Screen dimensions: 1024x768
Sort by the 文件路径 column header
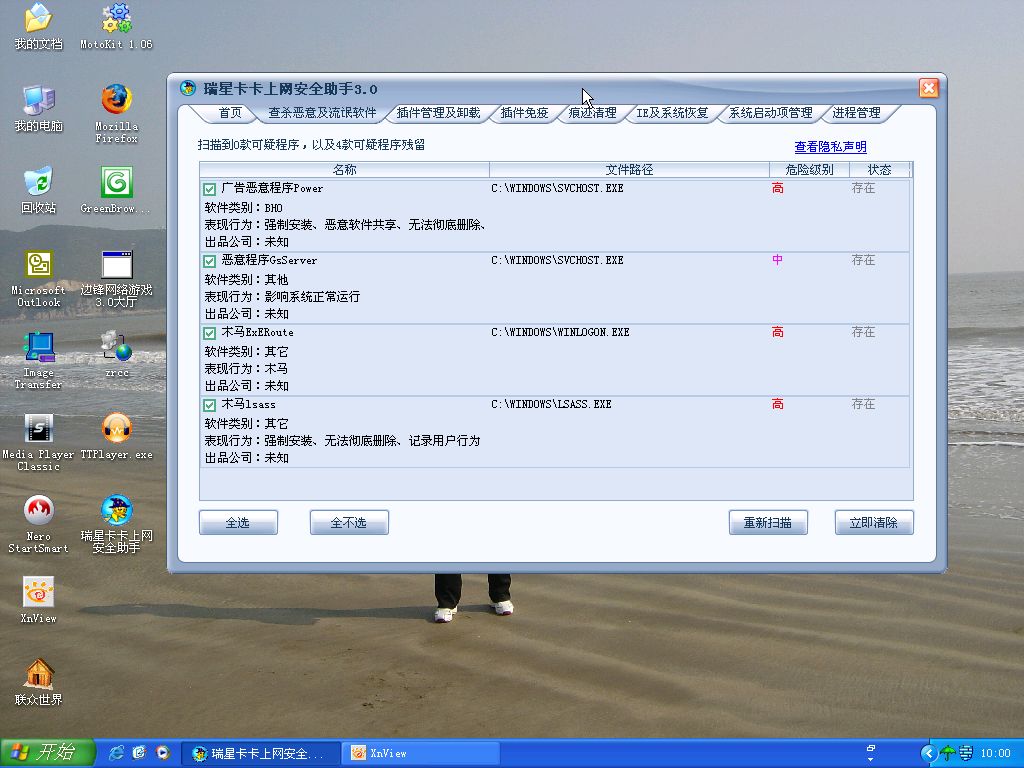click(629, 170)
